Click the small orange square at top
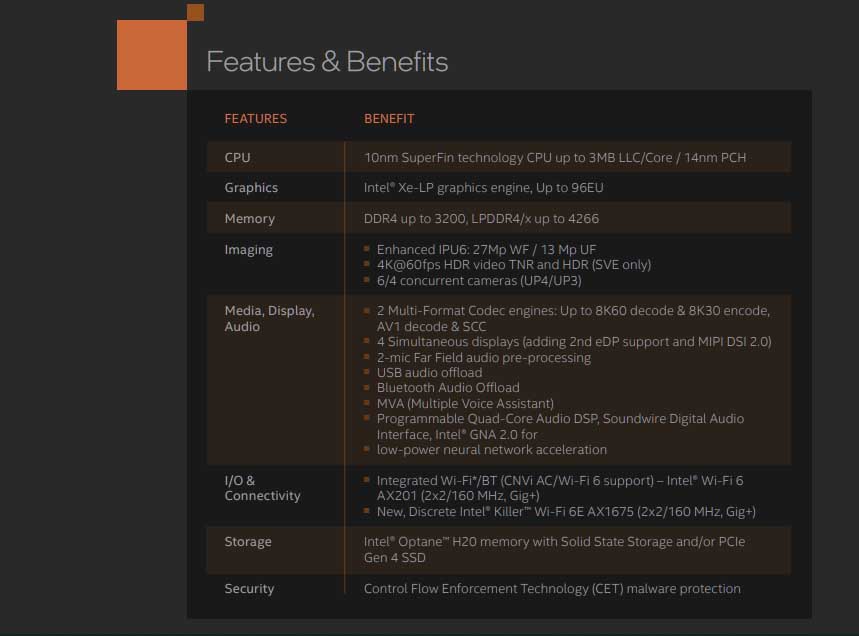859x636 pixels. [x=196, y=11]
